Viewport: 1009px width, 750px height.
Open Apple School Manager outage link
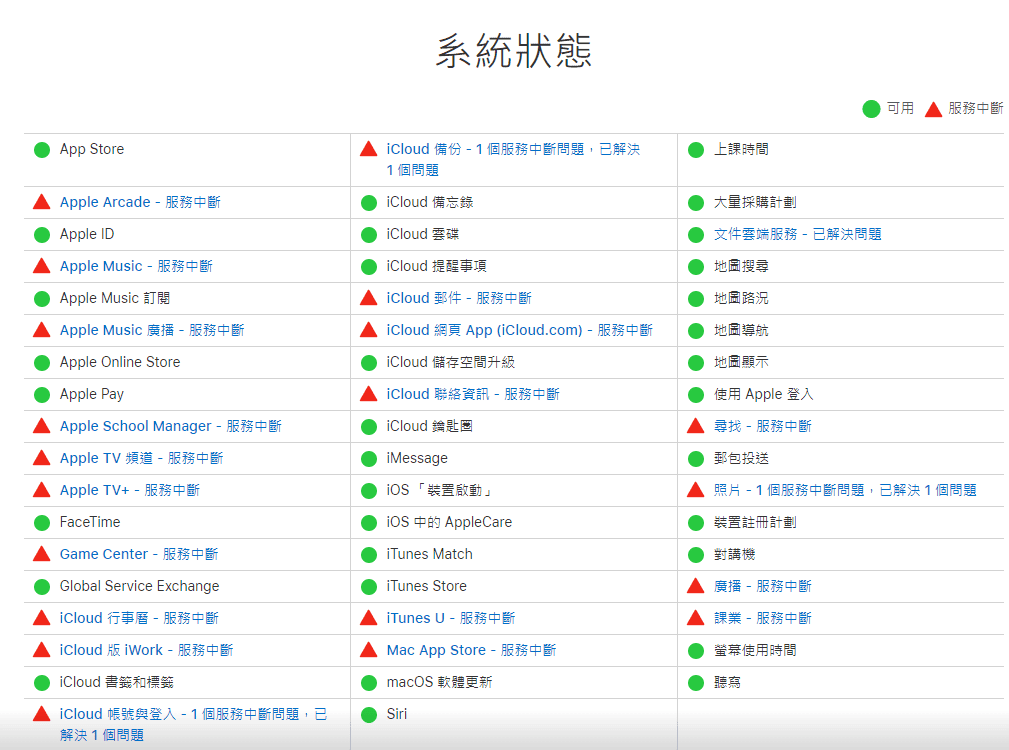click(170, 426)
